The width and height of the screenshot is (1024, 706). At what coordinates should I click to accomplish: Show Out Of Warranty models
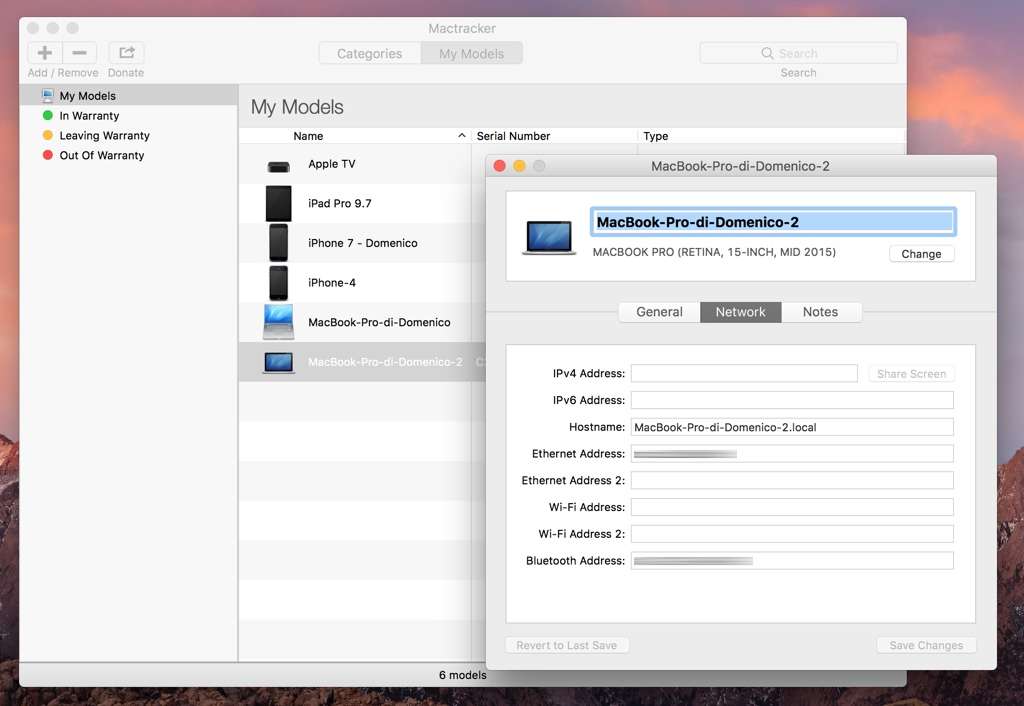click(x=101, y=156)
